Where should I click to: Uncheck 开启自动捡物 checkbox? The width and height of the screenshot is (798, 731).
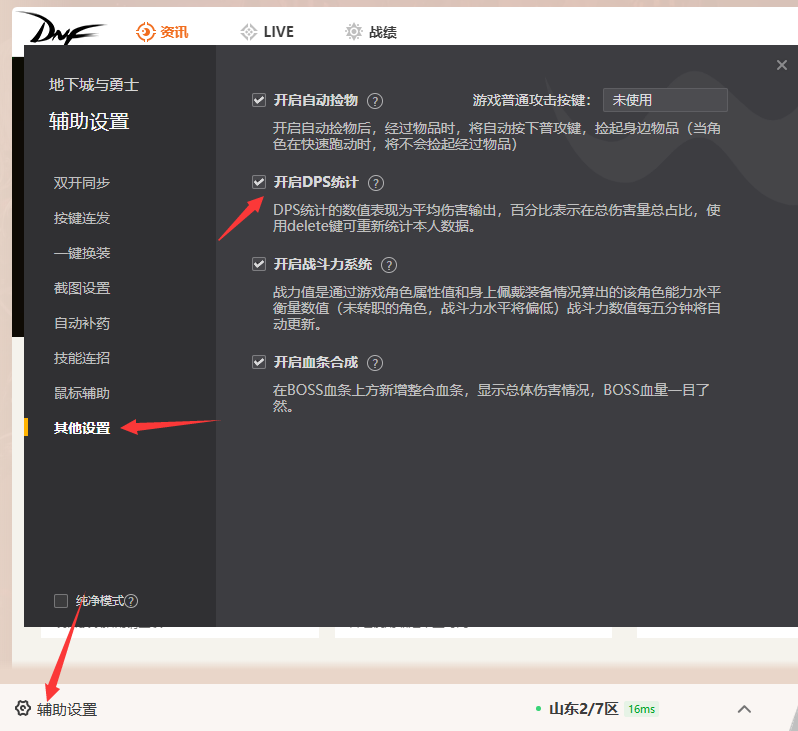[259, 100]
